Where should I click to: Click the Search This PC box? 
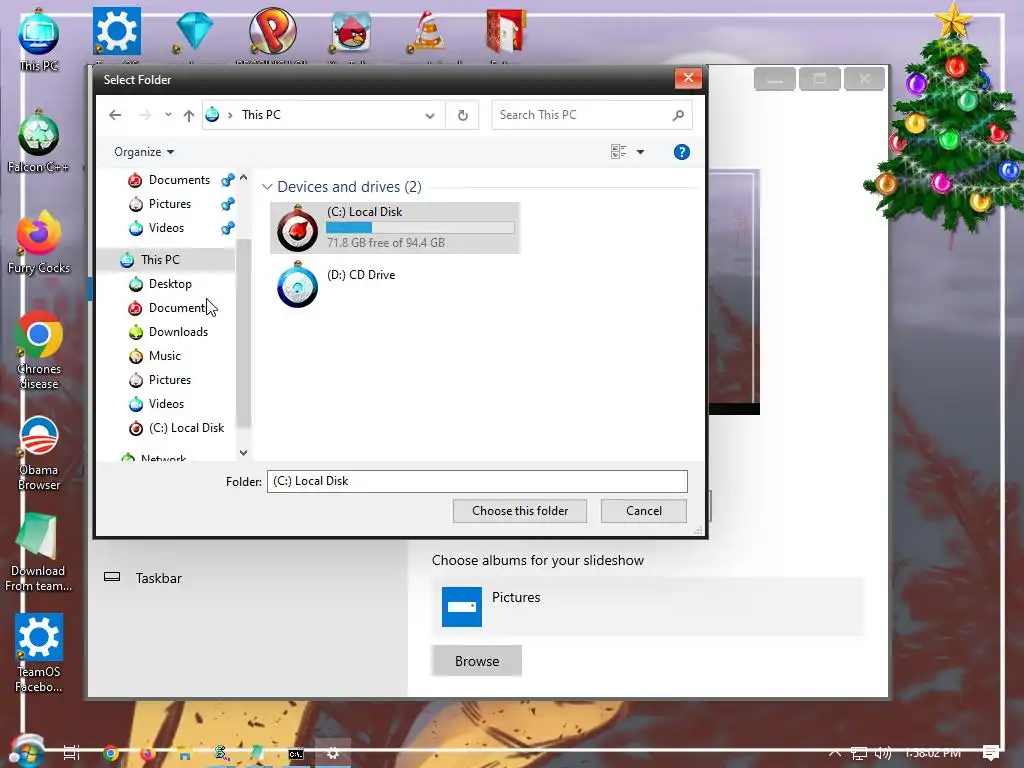[x=592, y=115]
